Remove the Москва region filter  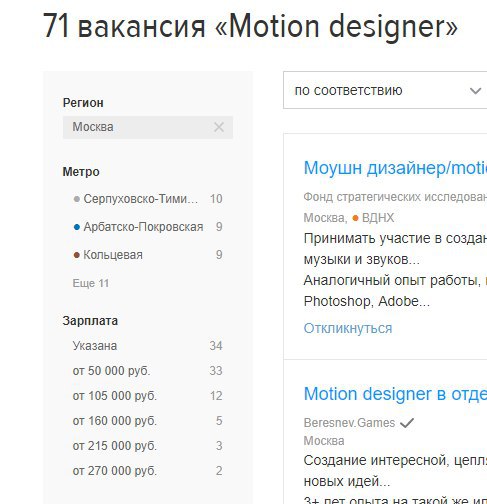[219, 127]
